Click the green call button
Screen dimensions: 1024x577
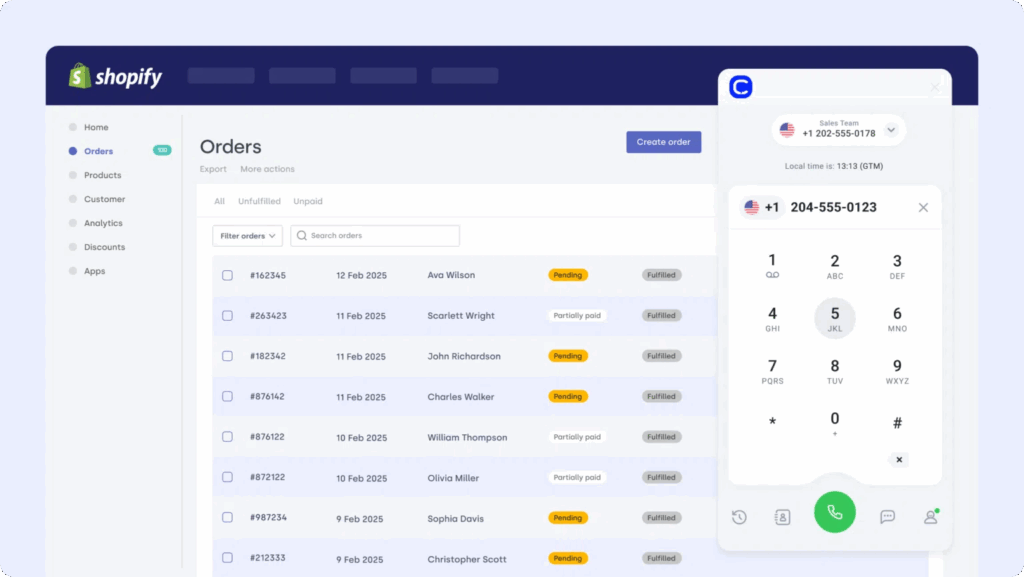click(834, 512)
